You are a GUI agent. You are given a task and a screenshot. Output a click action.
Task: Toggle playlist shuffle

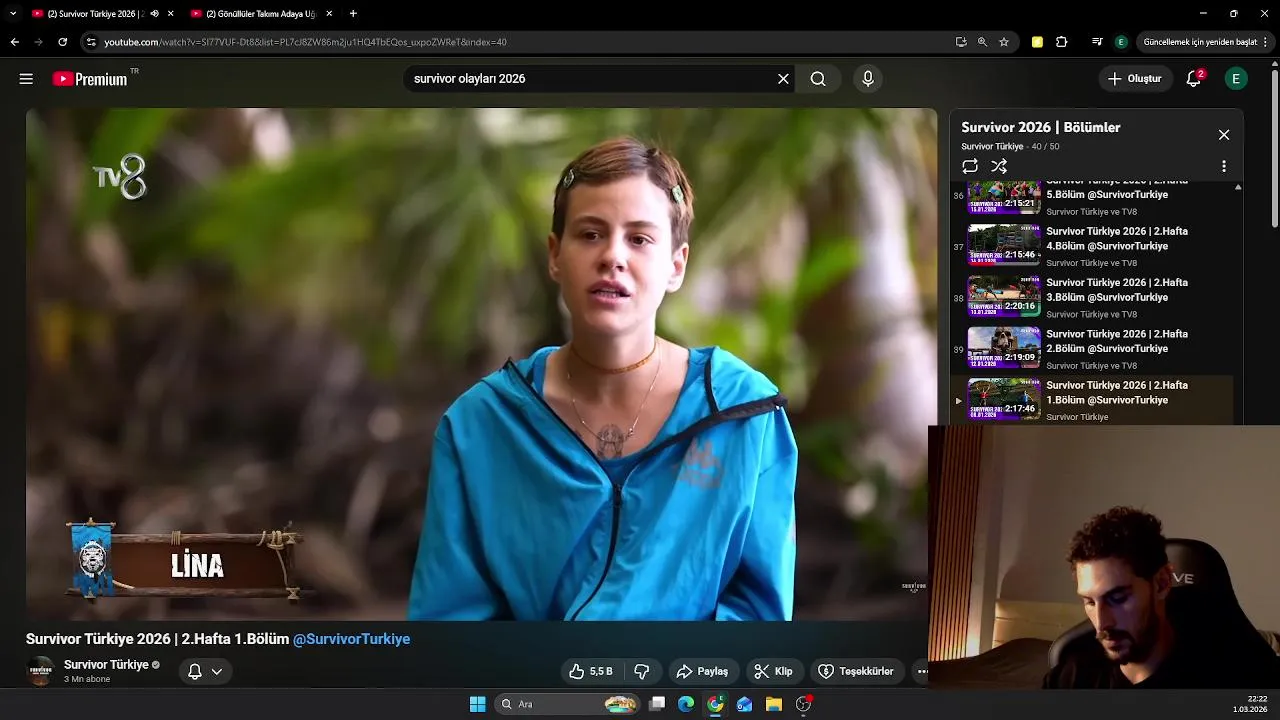pos(999,166)
